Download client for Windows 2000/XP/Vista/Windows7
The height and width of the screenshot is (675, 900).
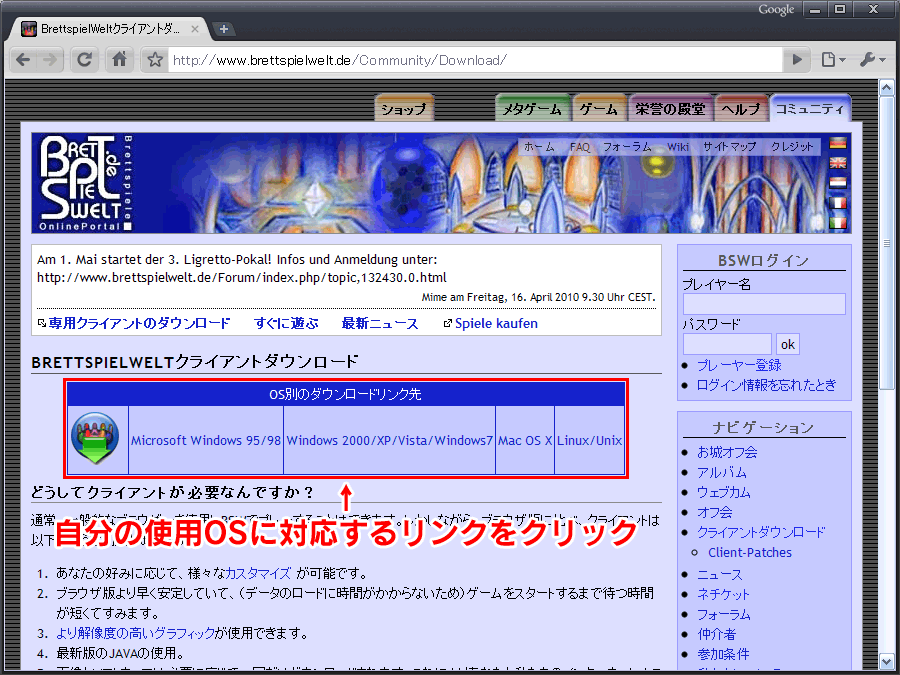[389, 440]
